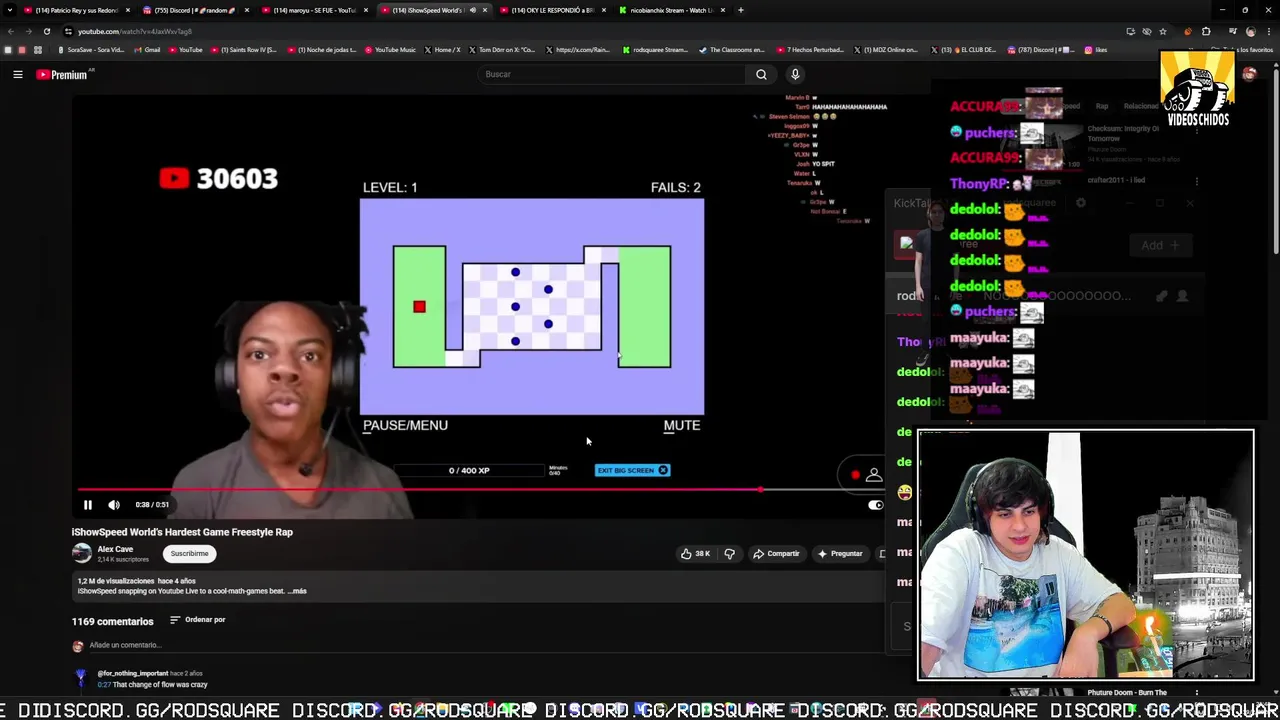Reload the page with refresh icon
This screenshot has width=1280, height=720.
[46, 31]
